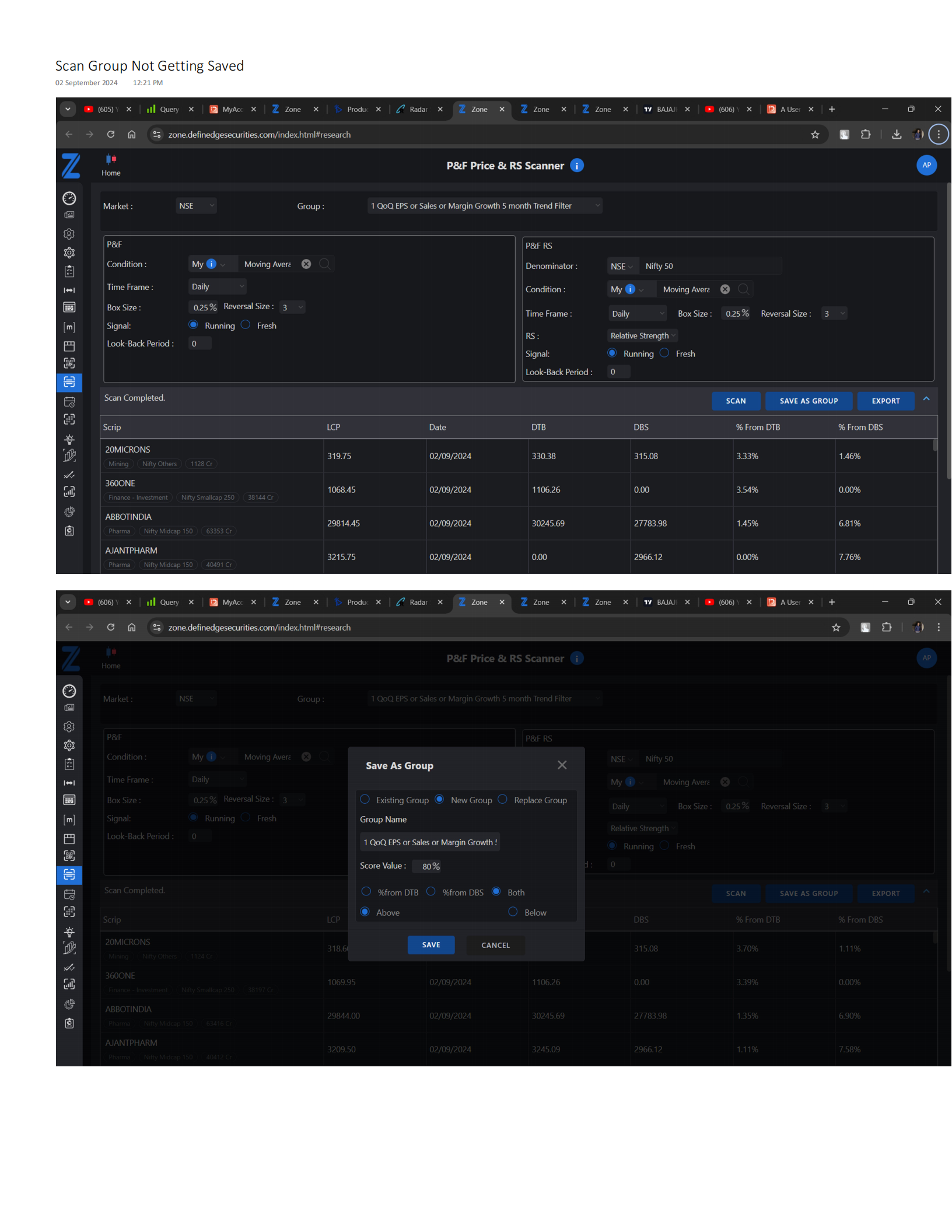Screen dimensions: 952x1232
Task: Click the [m] bracket icon in top screenshot sidebar
Action: (x=69, y=327)
